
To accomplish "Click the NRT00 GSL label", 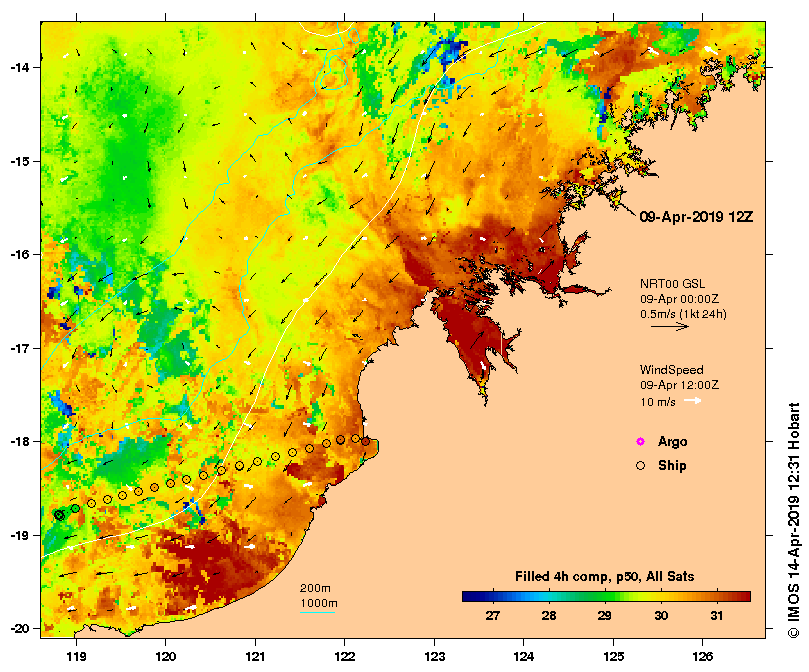I will tap(672, 283).
